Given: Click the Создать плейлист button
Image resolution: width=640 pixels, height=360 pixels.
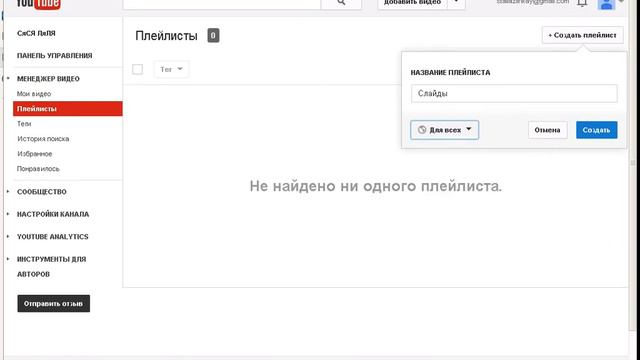Looking at the screenshot, I should coord(582,35).
